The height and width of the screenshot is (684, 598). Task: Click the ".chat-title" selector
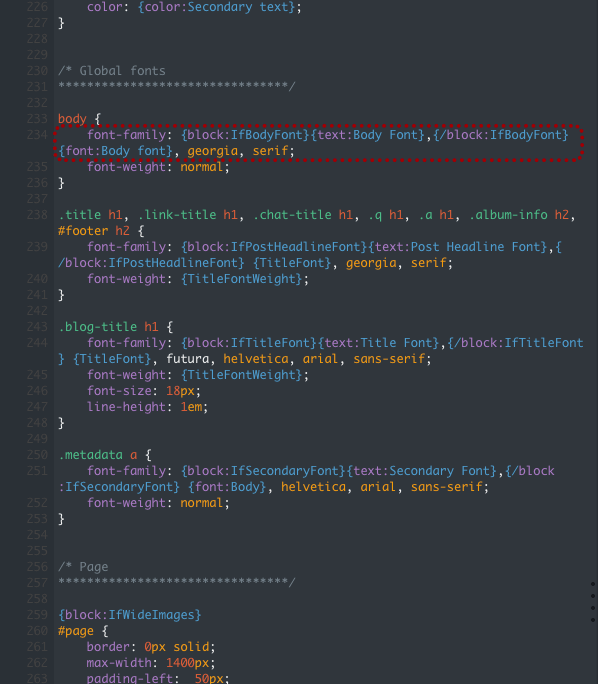pyautogui.click(x=292, y=215)
